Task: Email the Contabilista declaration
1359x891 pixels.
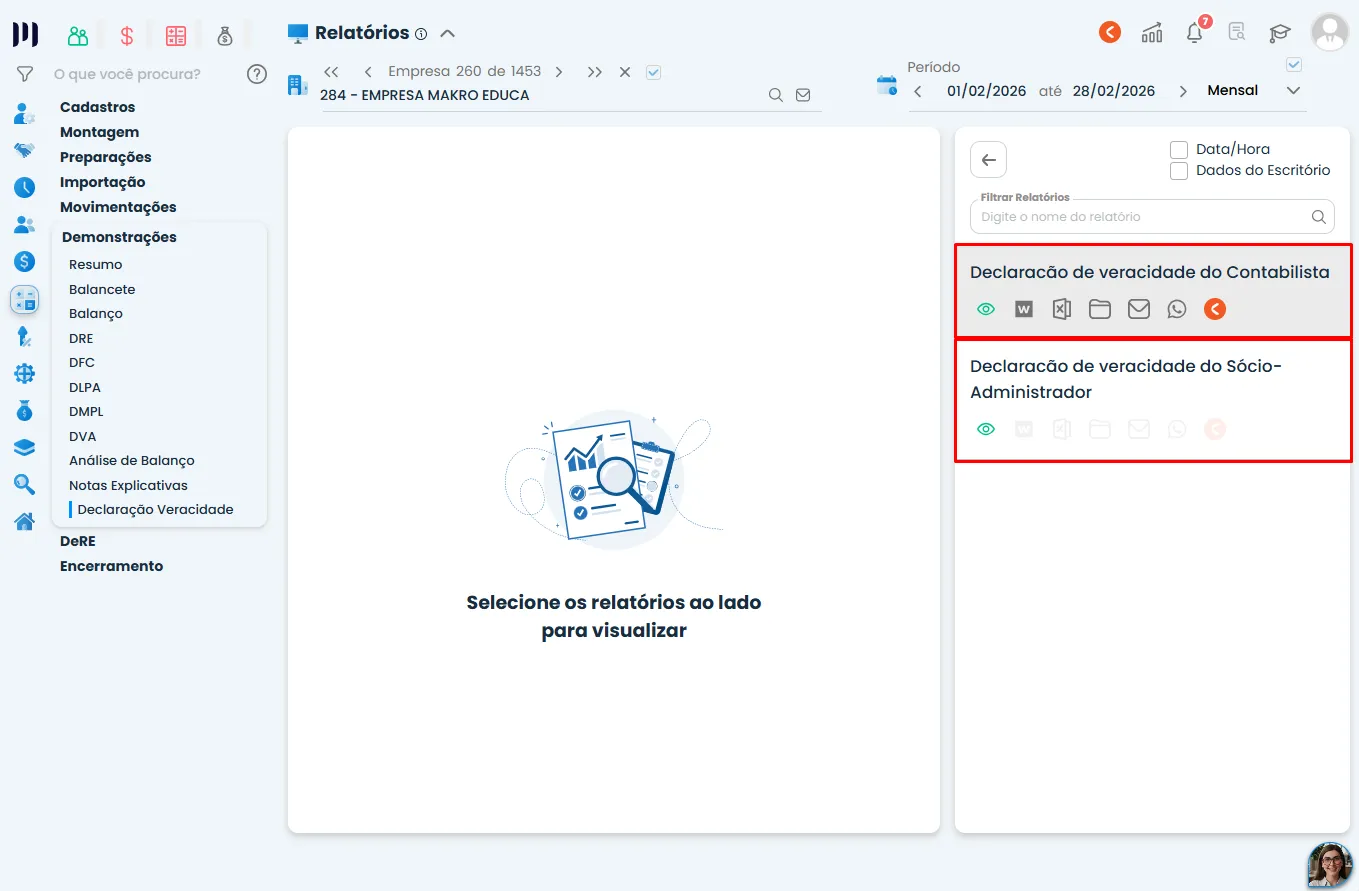Action: [1139, 310]
